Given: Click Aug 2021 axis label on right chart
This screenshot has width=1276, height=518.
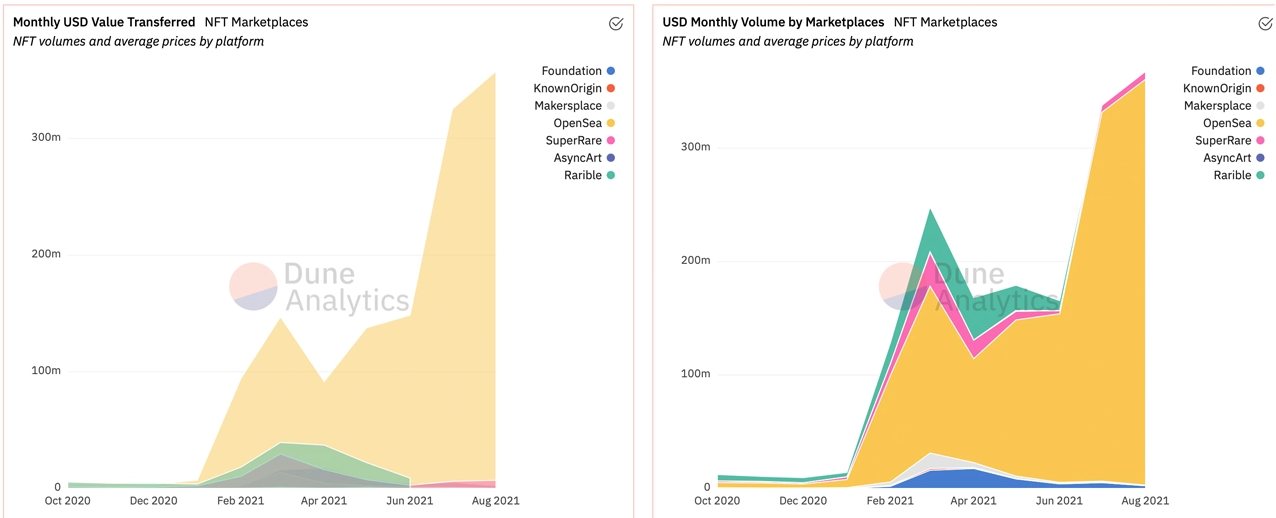Looking at the screenshot, I should tap(1145, 500).
